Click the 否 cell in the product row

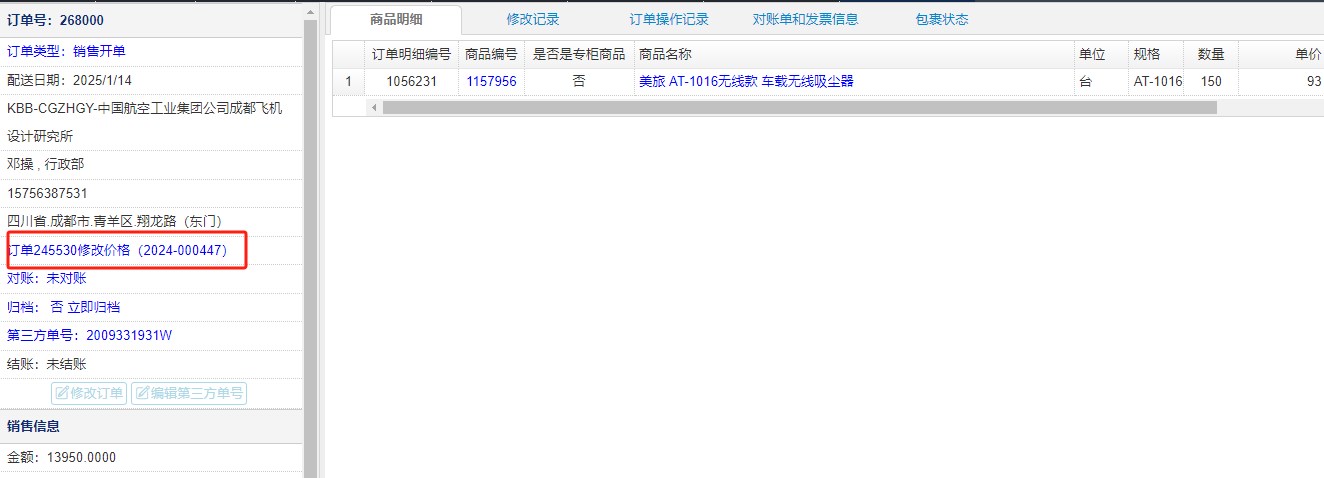pos(579,81)
